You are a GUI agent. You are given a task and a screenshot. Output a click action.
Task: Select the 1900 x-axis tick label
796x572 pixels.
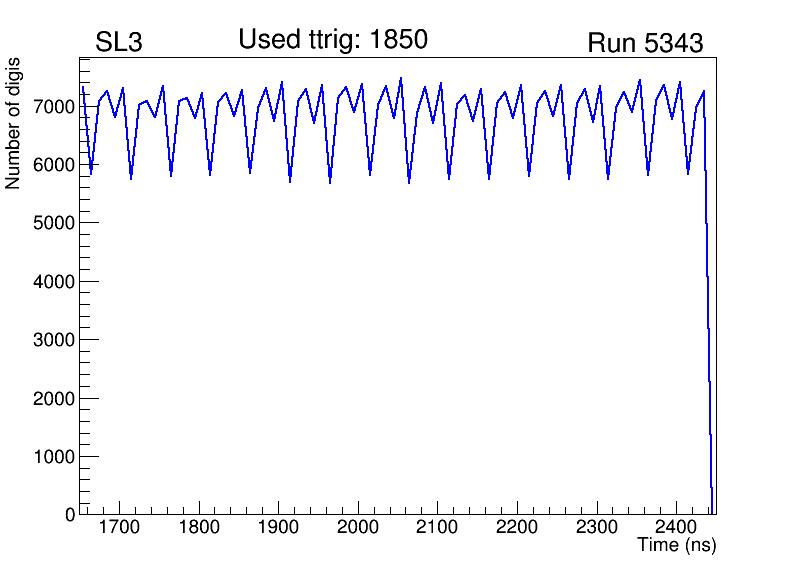point(278,527)
